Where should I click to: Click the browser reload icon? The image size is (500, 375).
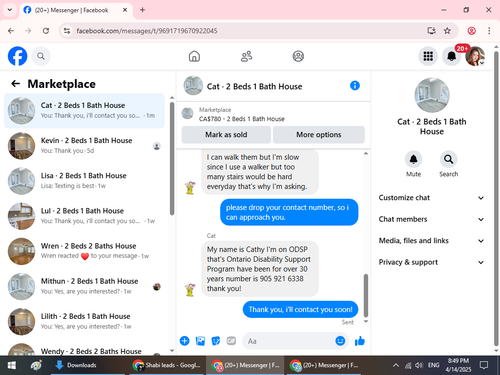[x=46, y=31]
